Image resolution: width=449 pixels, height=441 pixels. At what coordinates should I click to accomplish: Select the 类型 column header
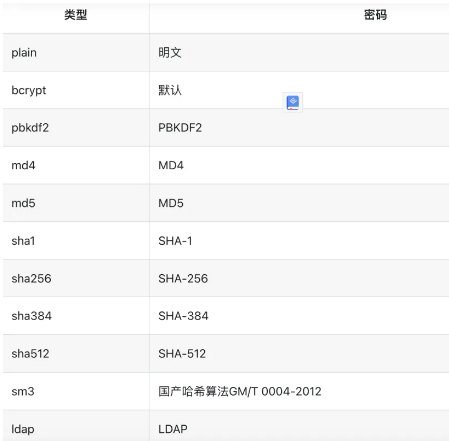[x=76, y=15]
